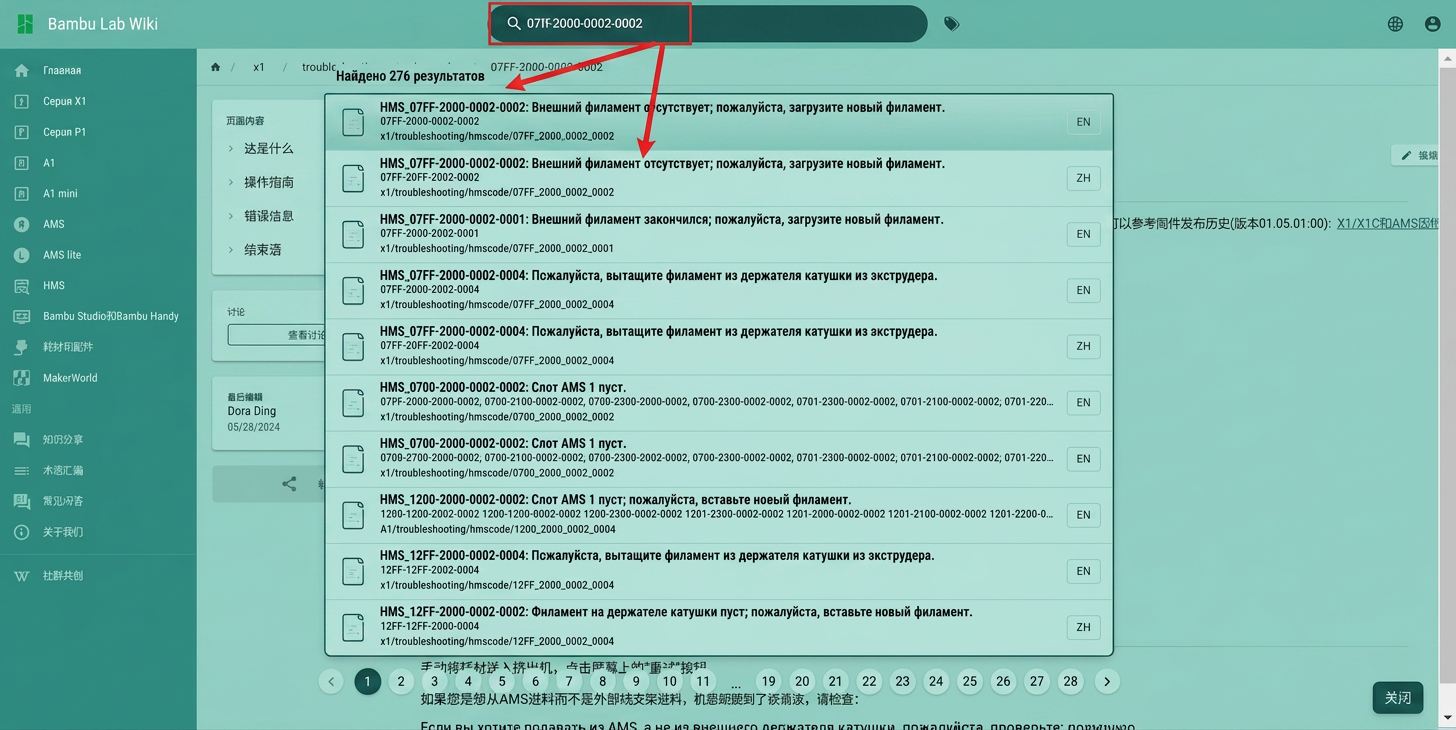1456x730 pixels.
Task: Jump to results page 7
Action: click(569, 681)
